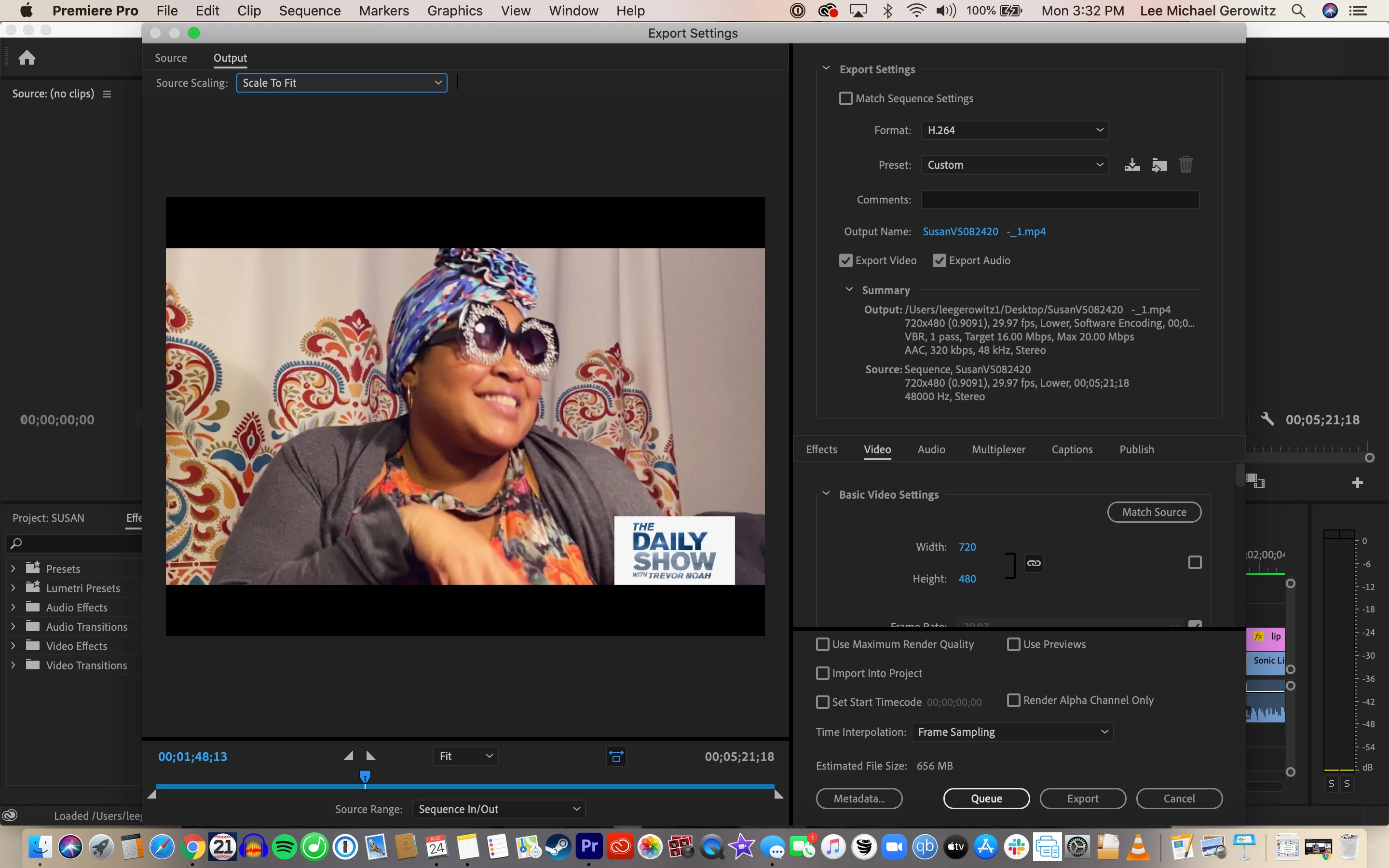Open the Format H.264 dropdown

(x=1014, y=130)
